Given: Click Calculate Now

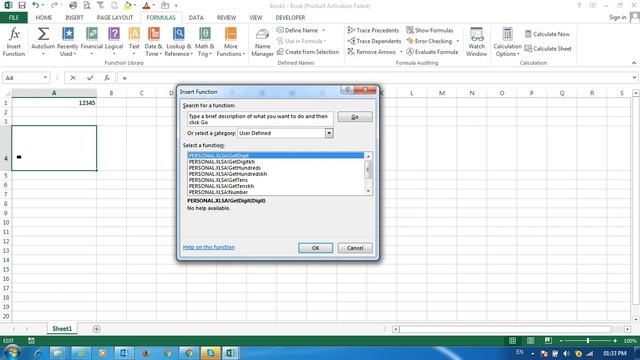Looking at the screenshot, I should click(547, 34).
